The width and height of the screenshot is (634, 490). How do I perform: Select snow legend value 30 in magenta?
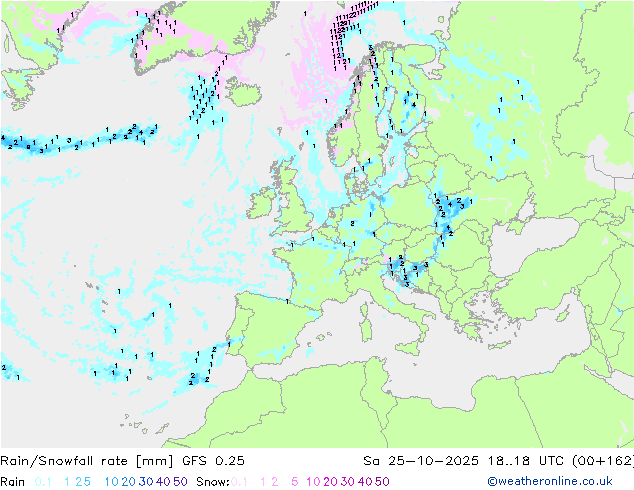[x=348, y=482]
